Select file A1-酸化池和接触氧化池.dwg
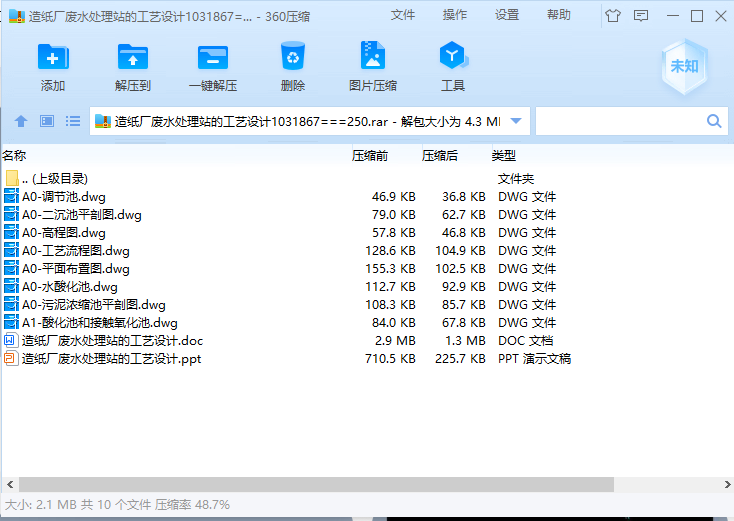The width and height of the screenshot is (734, 521). point(368,323)
